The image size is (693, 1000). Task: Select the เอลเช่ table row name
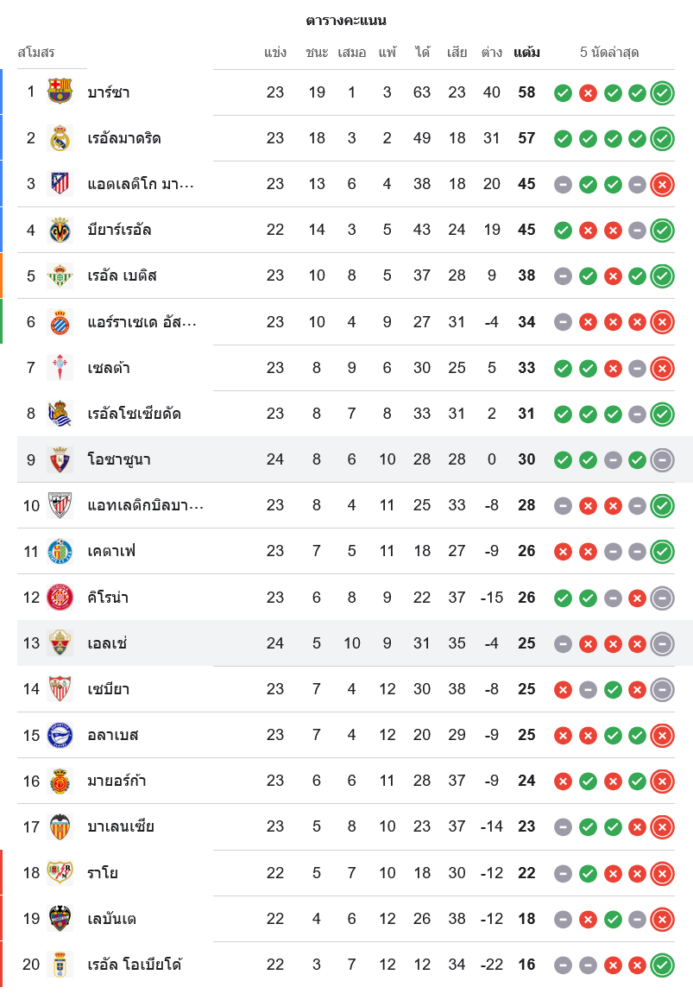pos(107,644)
